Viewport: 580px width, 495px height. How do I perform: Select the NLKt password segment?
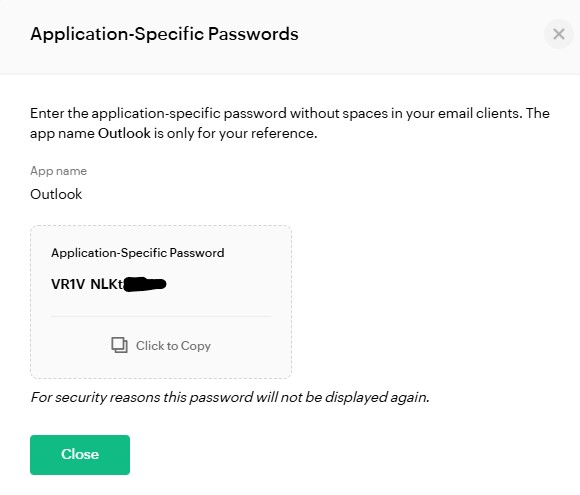pos(107,284)
